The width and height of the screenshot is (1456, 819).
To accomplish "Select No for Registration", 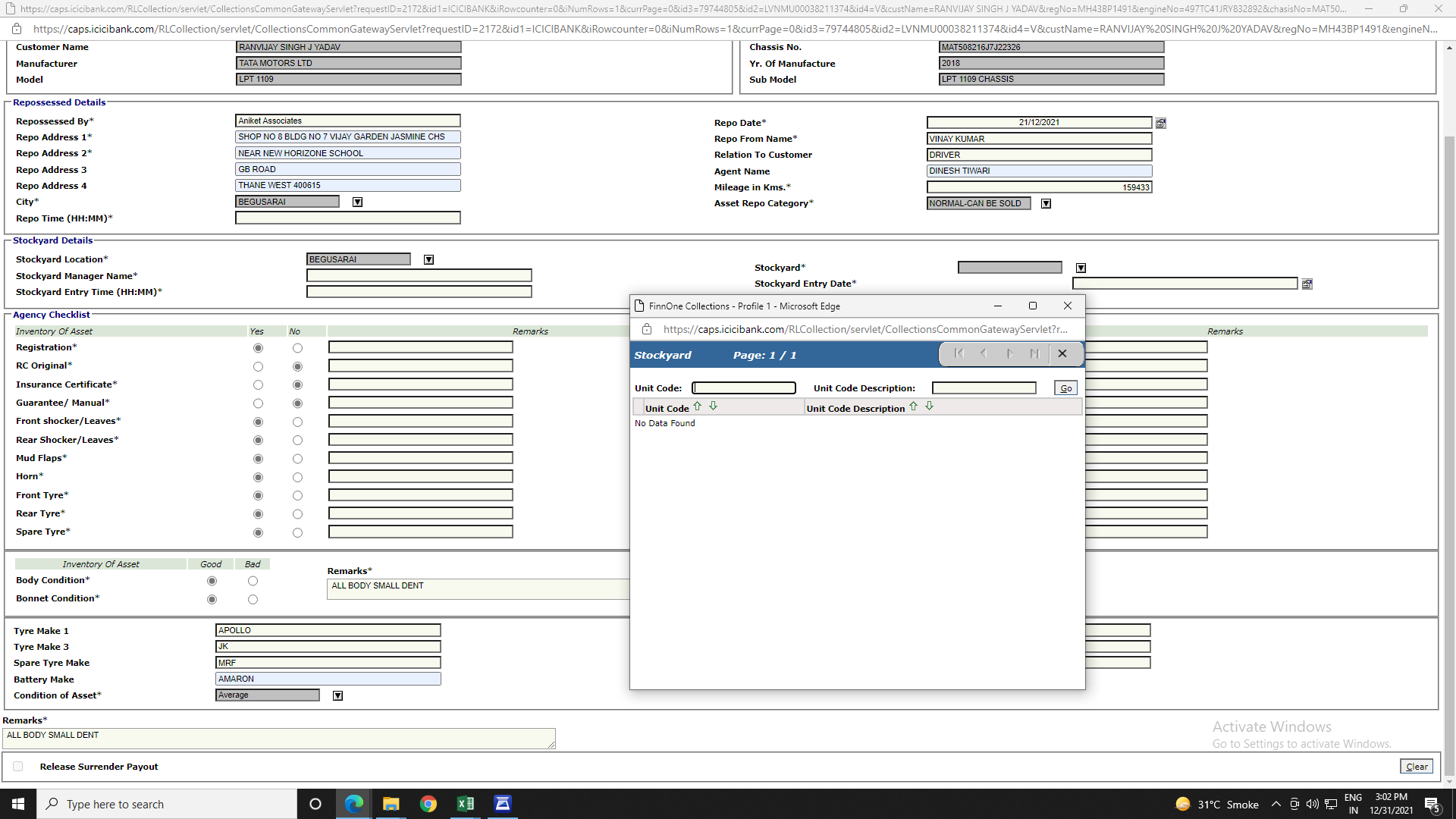I will (x=297, y=348).
